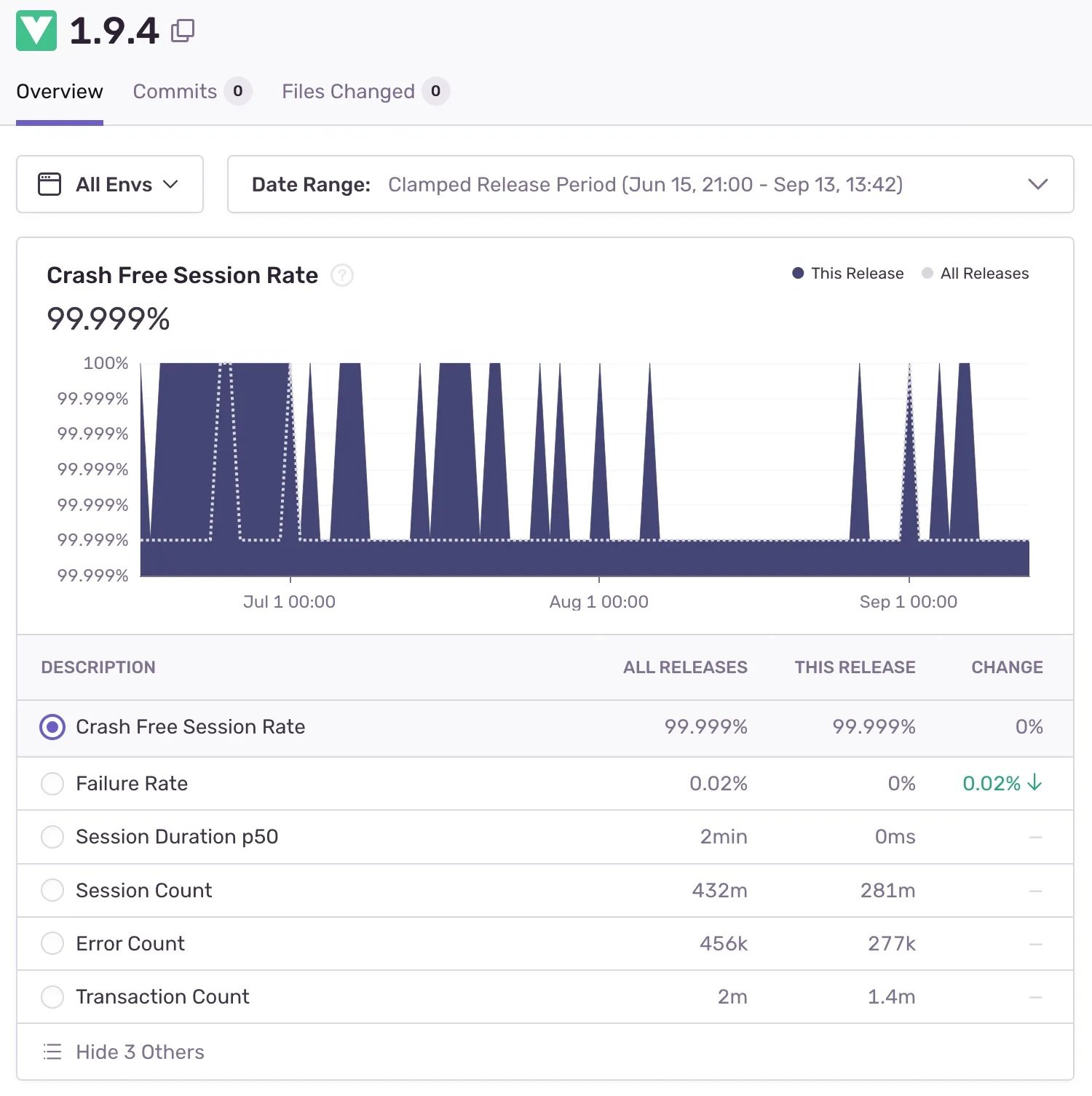Image resolution: width=1092 pixels, height=1096 pixels.
Task: Select the Error Count radio button
Action: click(x=52, y=943)
